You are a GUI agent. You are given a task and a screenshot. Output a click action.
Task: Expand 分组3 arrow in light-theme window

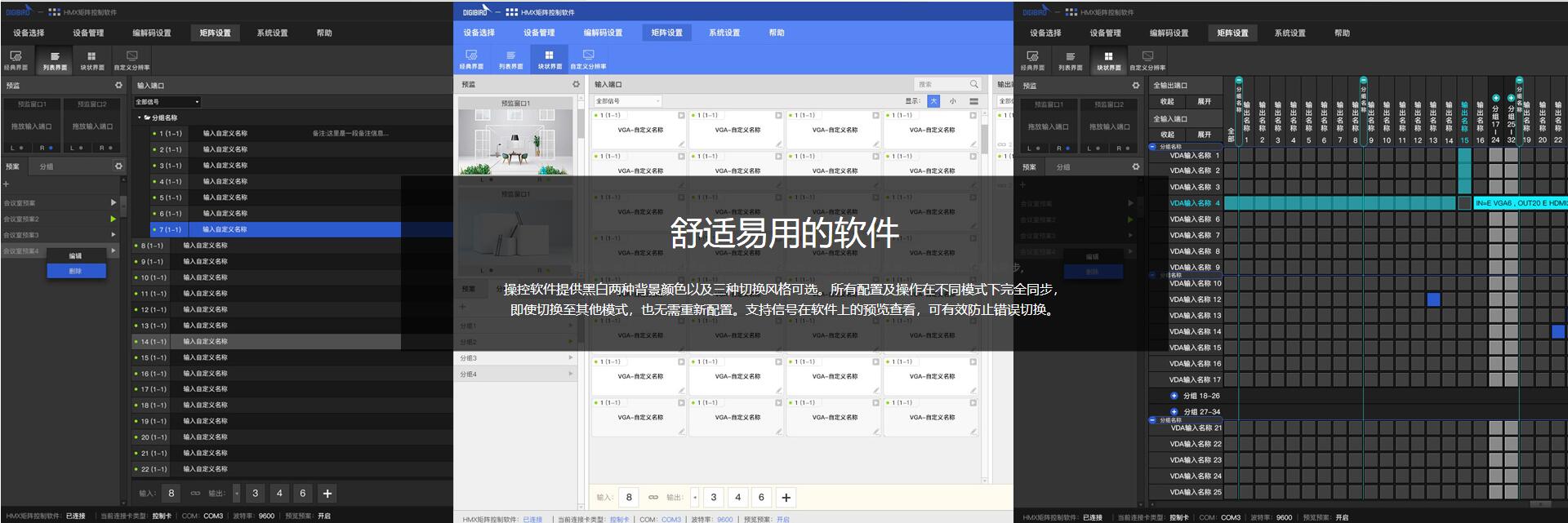pos(571,357)
